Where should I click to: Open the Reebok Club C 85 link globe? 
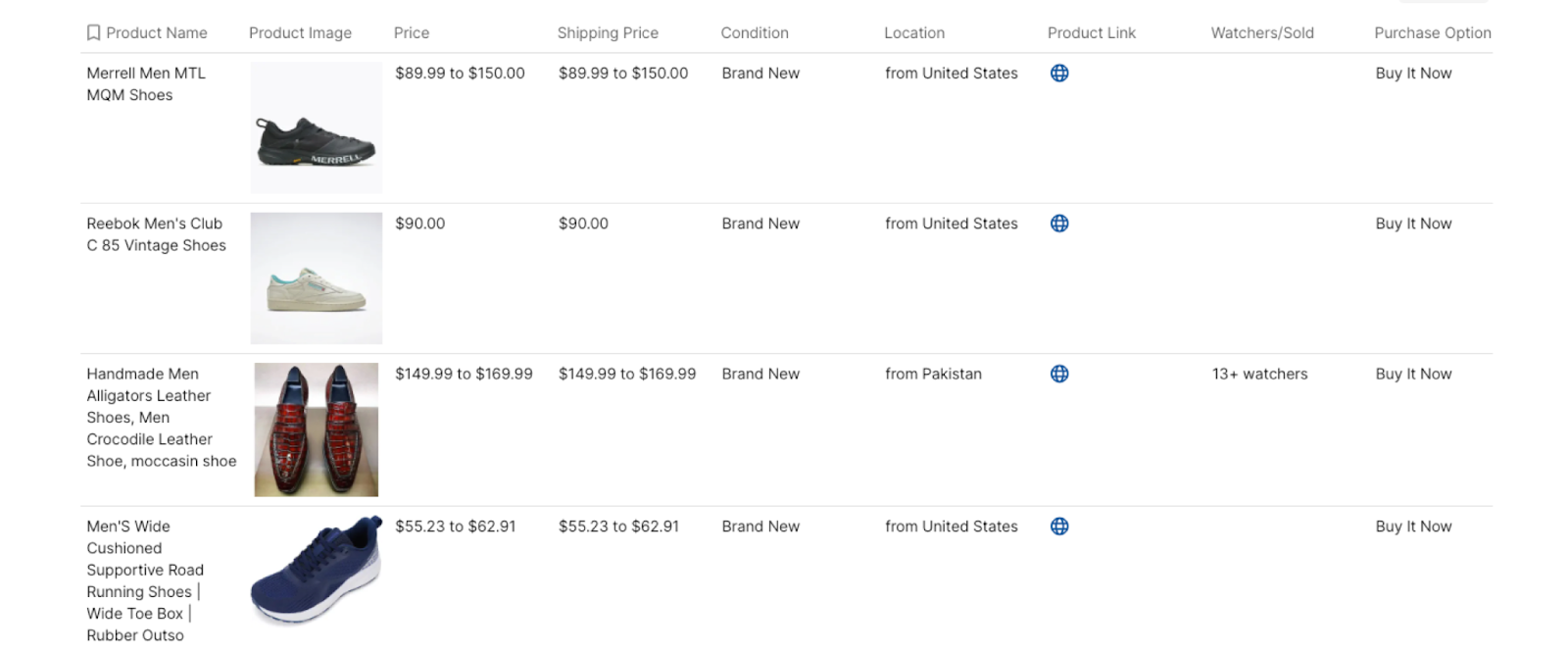pos(1059,224)
